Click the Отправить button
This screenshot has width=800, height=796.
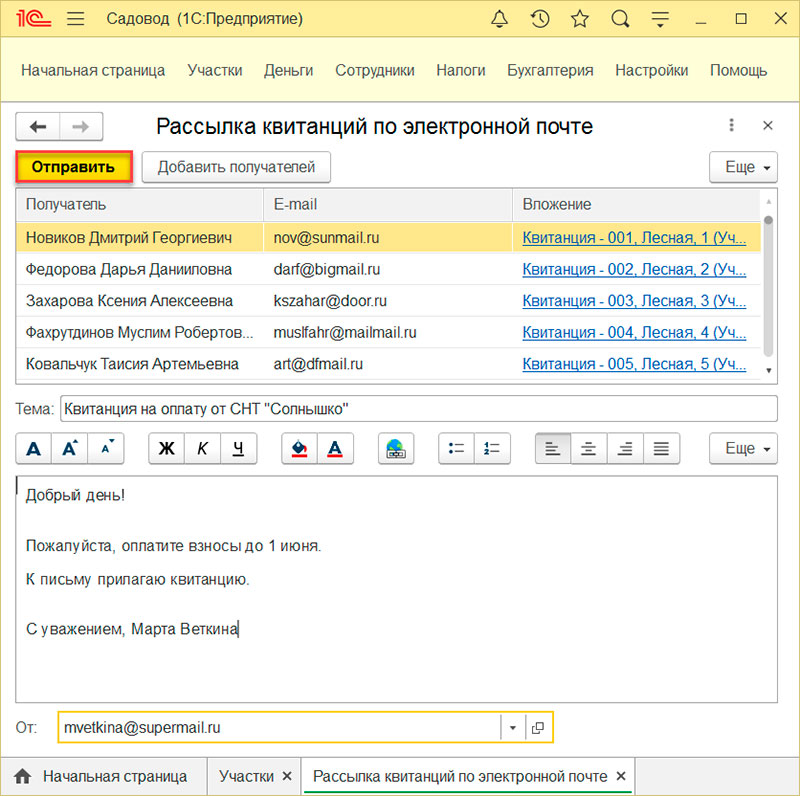pos(73,167)
